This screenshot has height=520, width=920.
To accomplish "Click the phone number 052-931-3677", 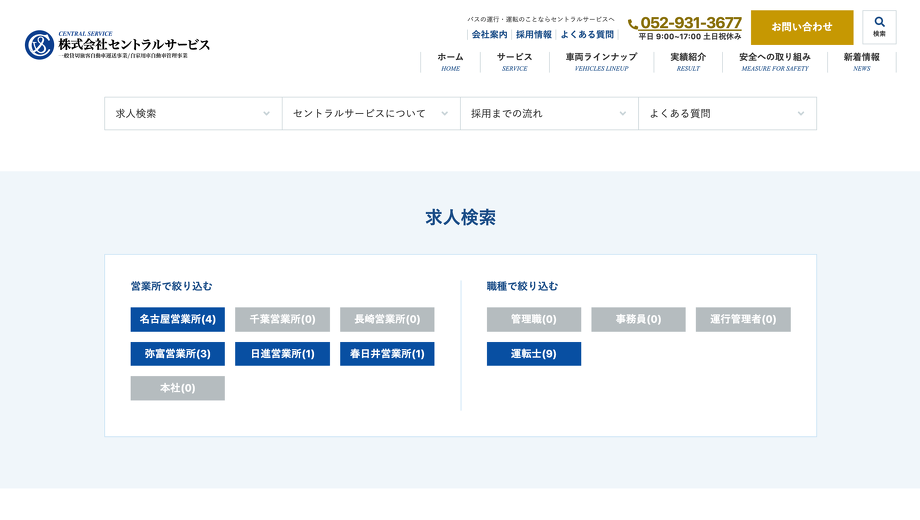I will point(690,23).
